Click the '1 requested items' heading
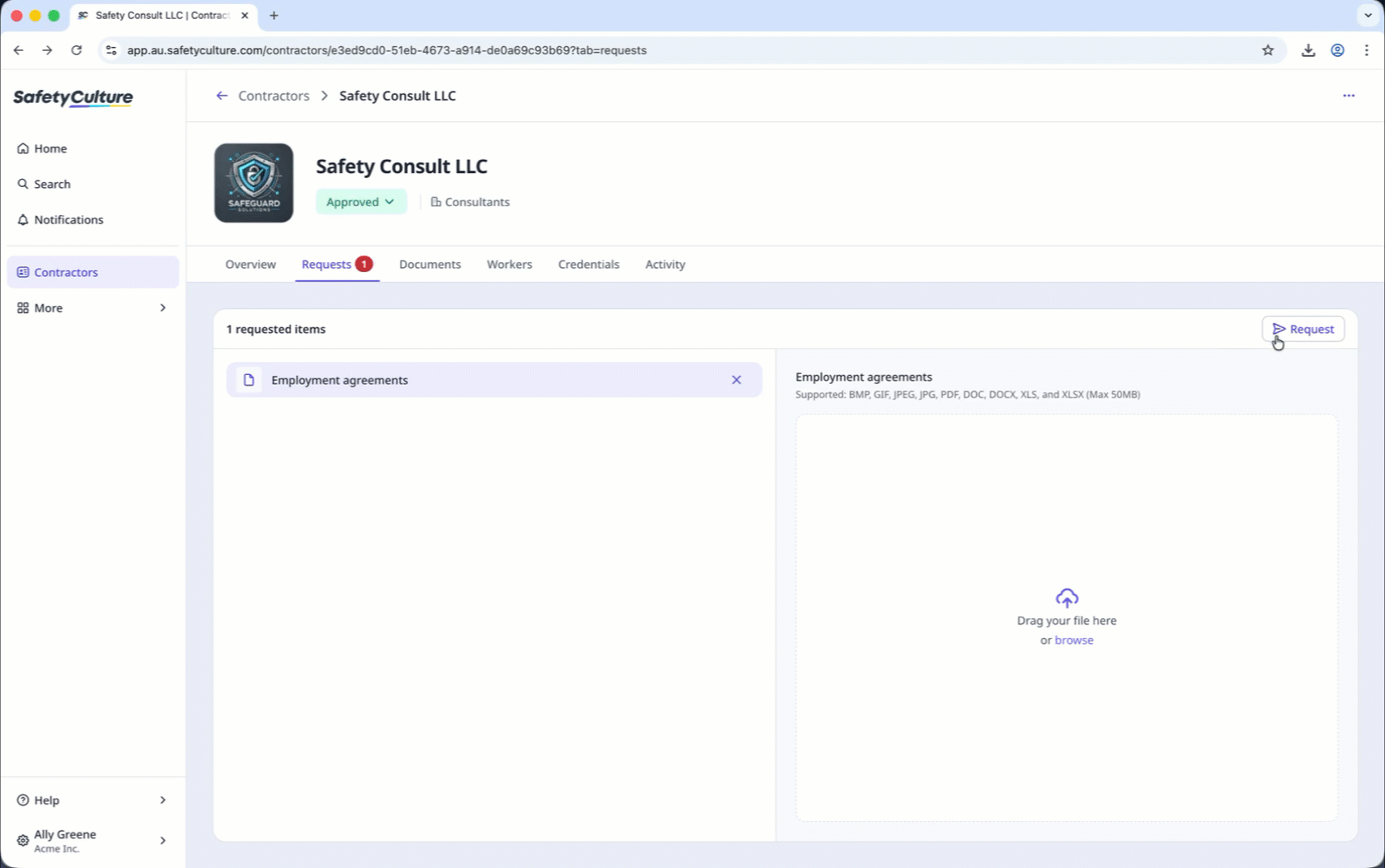The height and width of the screenshot is (868, 1385). coord(276,329)
